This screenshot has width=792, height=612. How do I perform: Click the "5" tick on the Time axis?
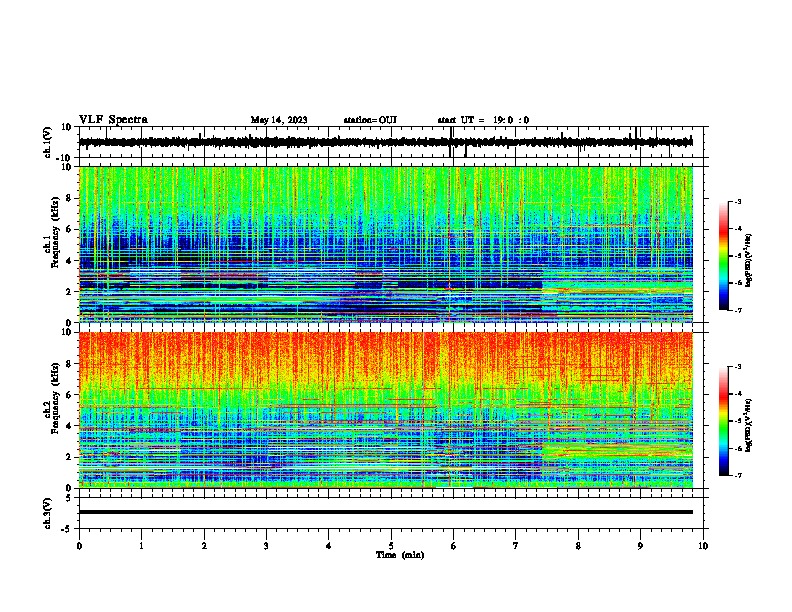[x=391, y=546]
